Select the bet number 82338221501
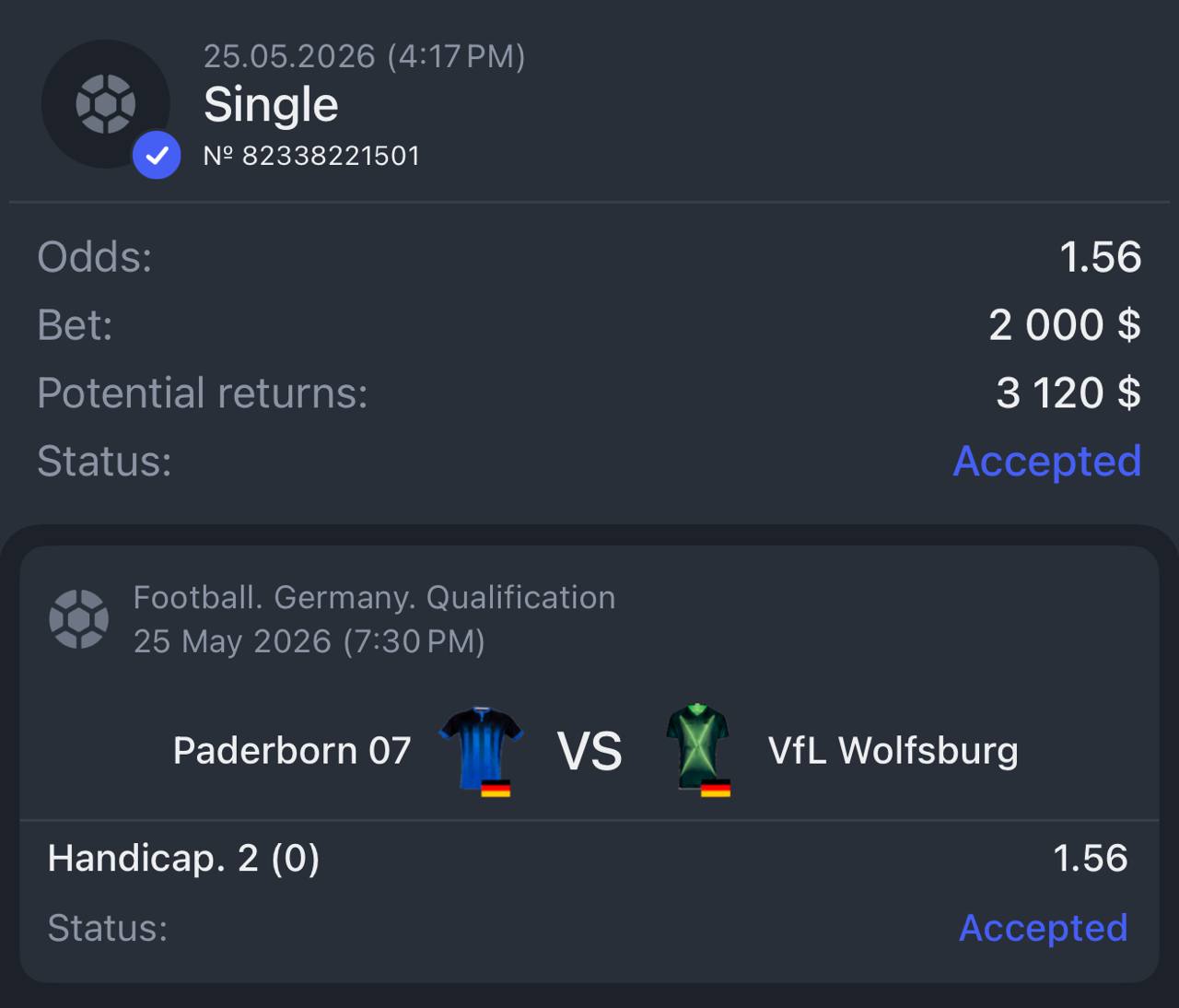This screenshot has width=1179, height=1008. pos(311,156)
